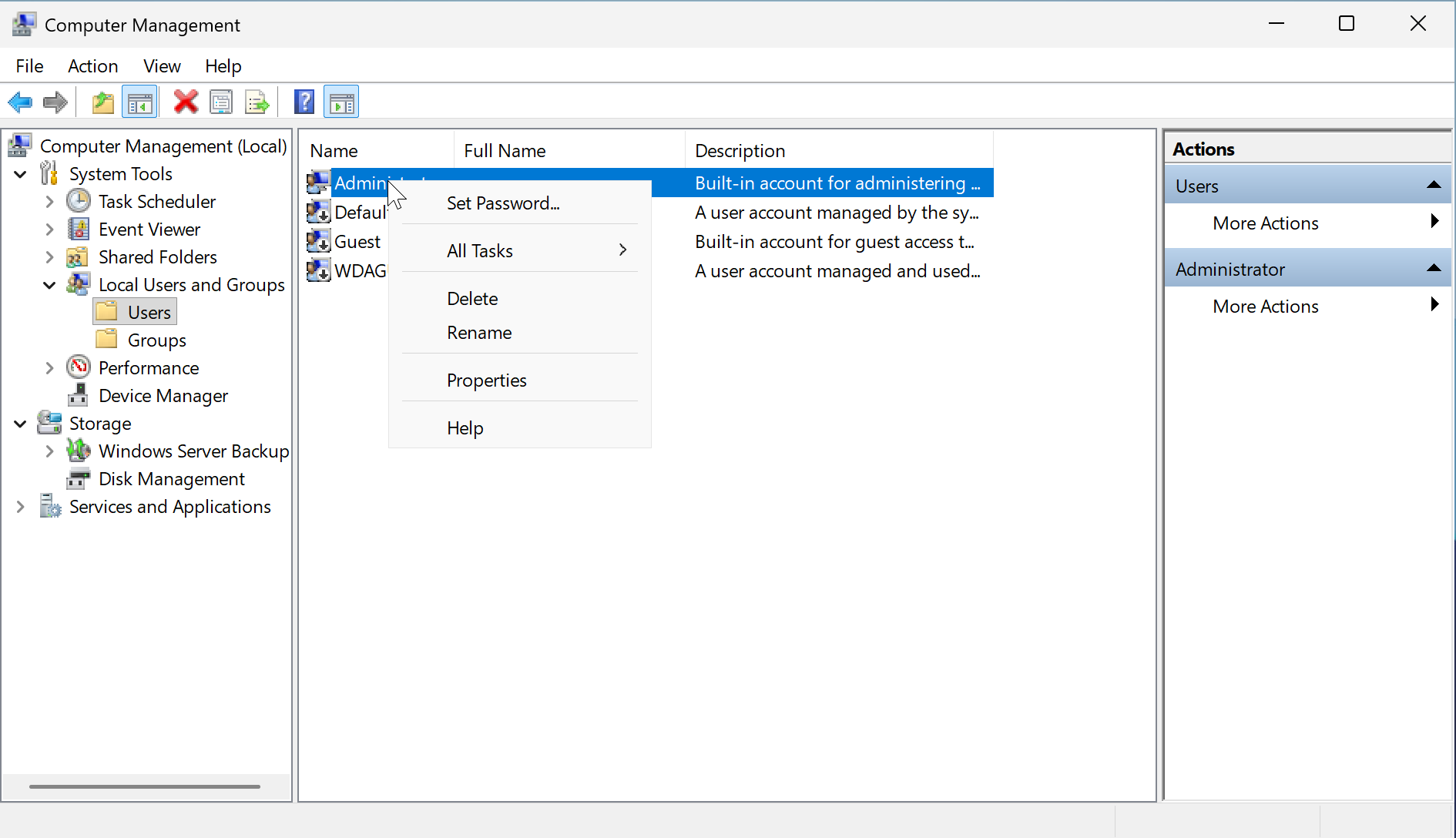This screenshot has width=1456, height=838.
Task: Collapse the Storage tree node
Action: click(x=21, y=424)
